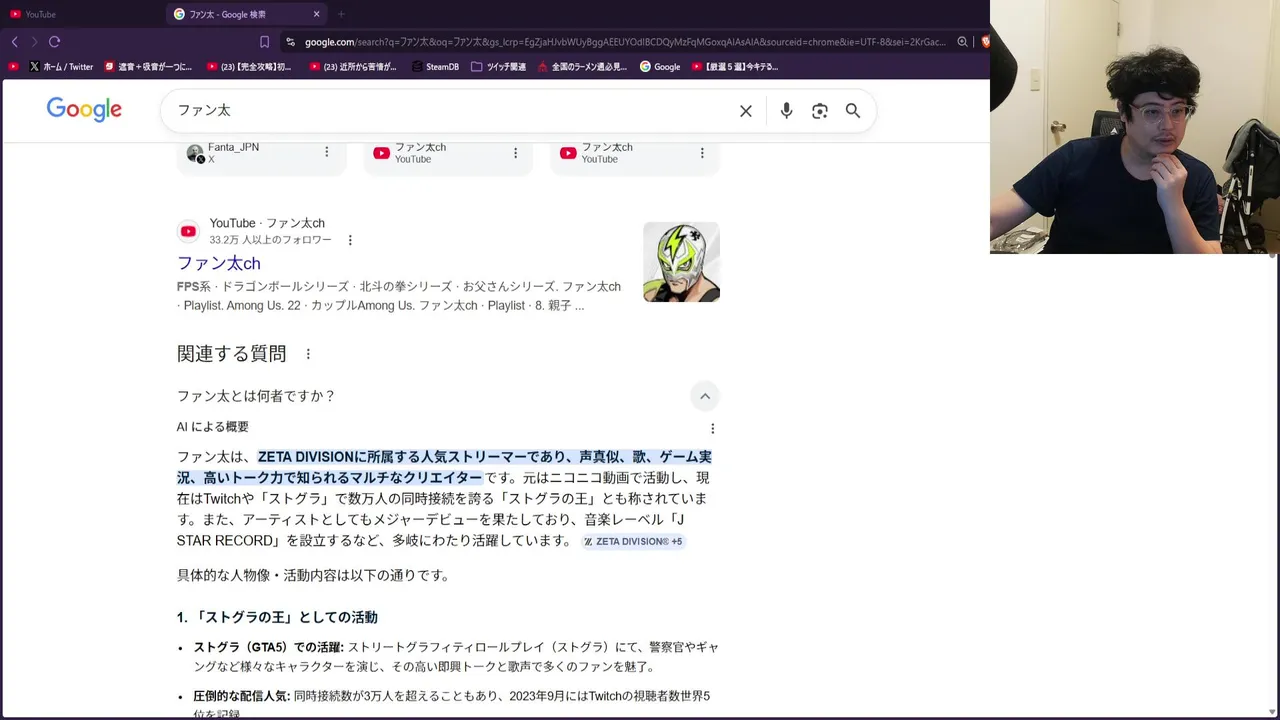1280x720 pixels.
Task: Open the ファン太ch result title link
Action: click(x=218, y=263)
